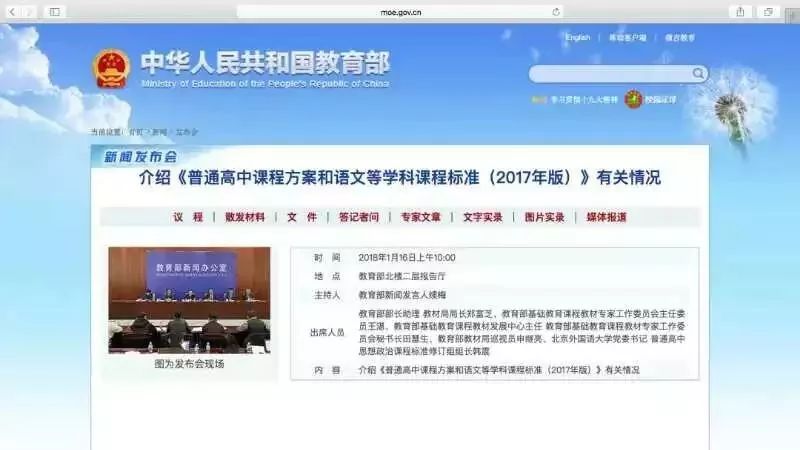Viewport: 800px width, 450px height.
Task: Click Safari's forward arrow button
Action: tap(29, 12)
